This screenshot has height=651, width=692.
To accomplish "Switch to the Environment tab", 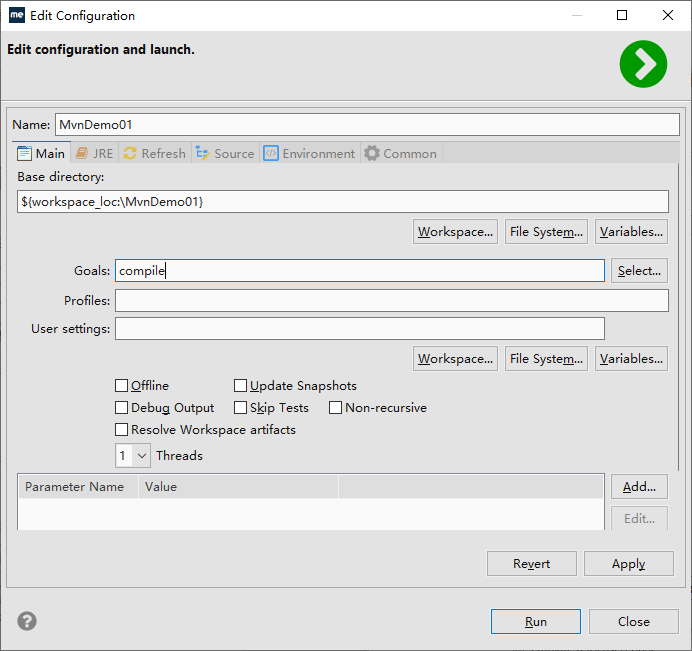I will pyautogui.click(x=309, y=153).
